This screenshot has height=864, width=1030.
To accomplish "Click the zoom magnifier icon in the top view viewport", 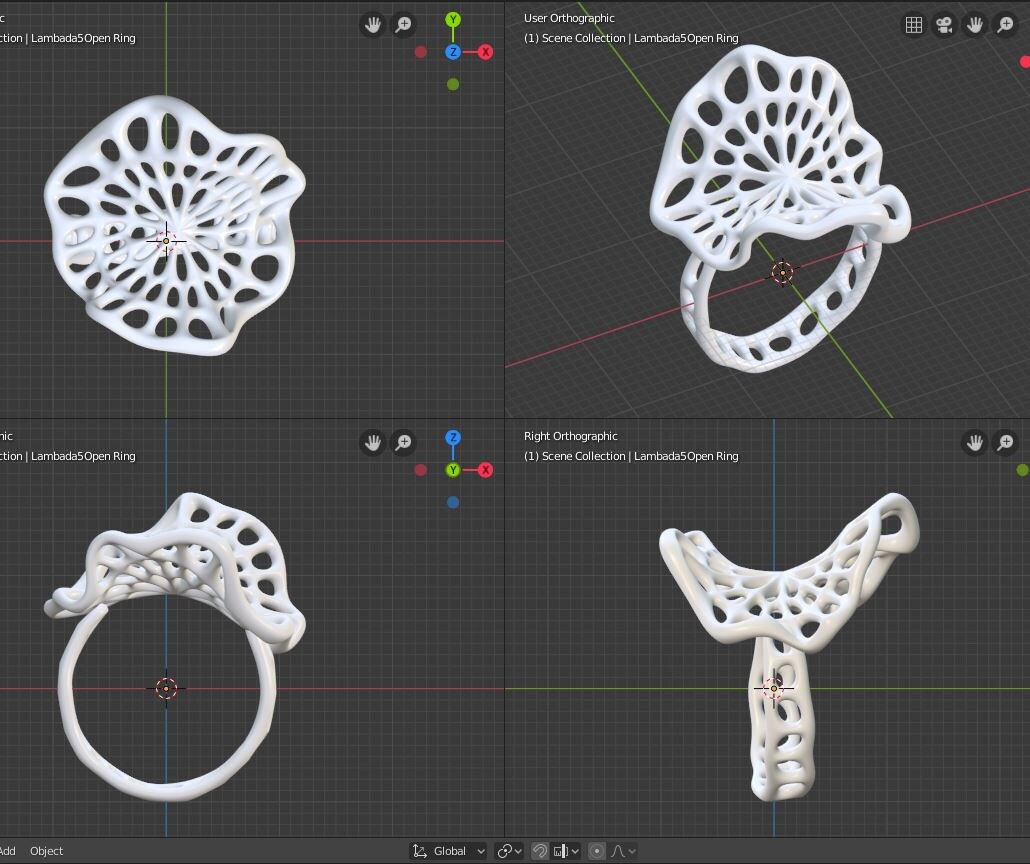I will 403,25.
